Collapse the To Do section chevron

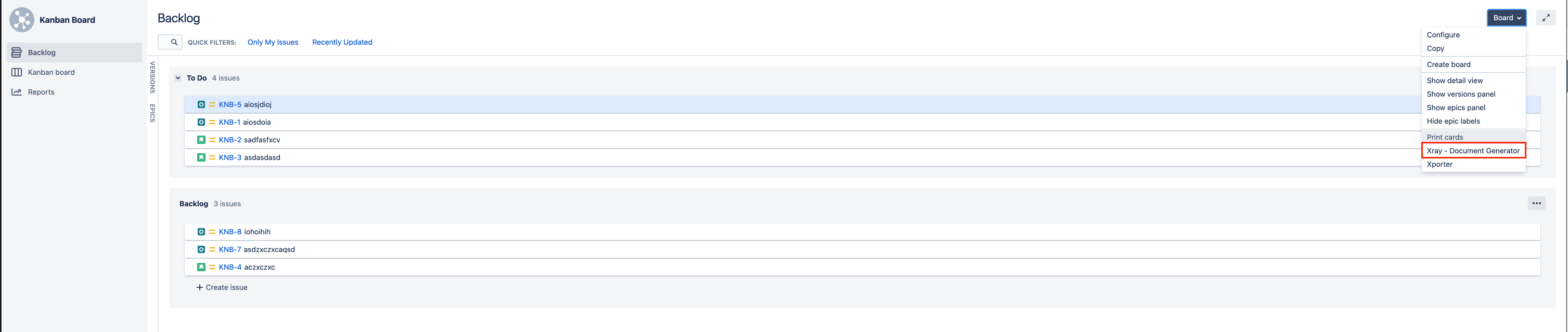pyautogui.click(x=178, y=78)
